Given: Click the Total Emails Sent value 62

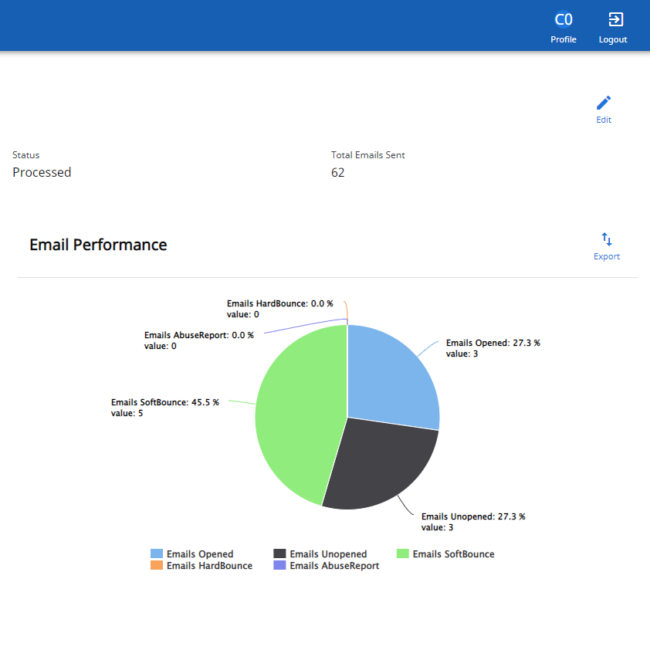Looking at the screenshot, I should click(338, 172).
